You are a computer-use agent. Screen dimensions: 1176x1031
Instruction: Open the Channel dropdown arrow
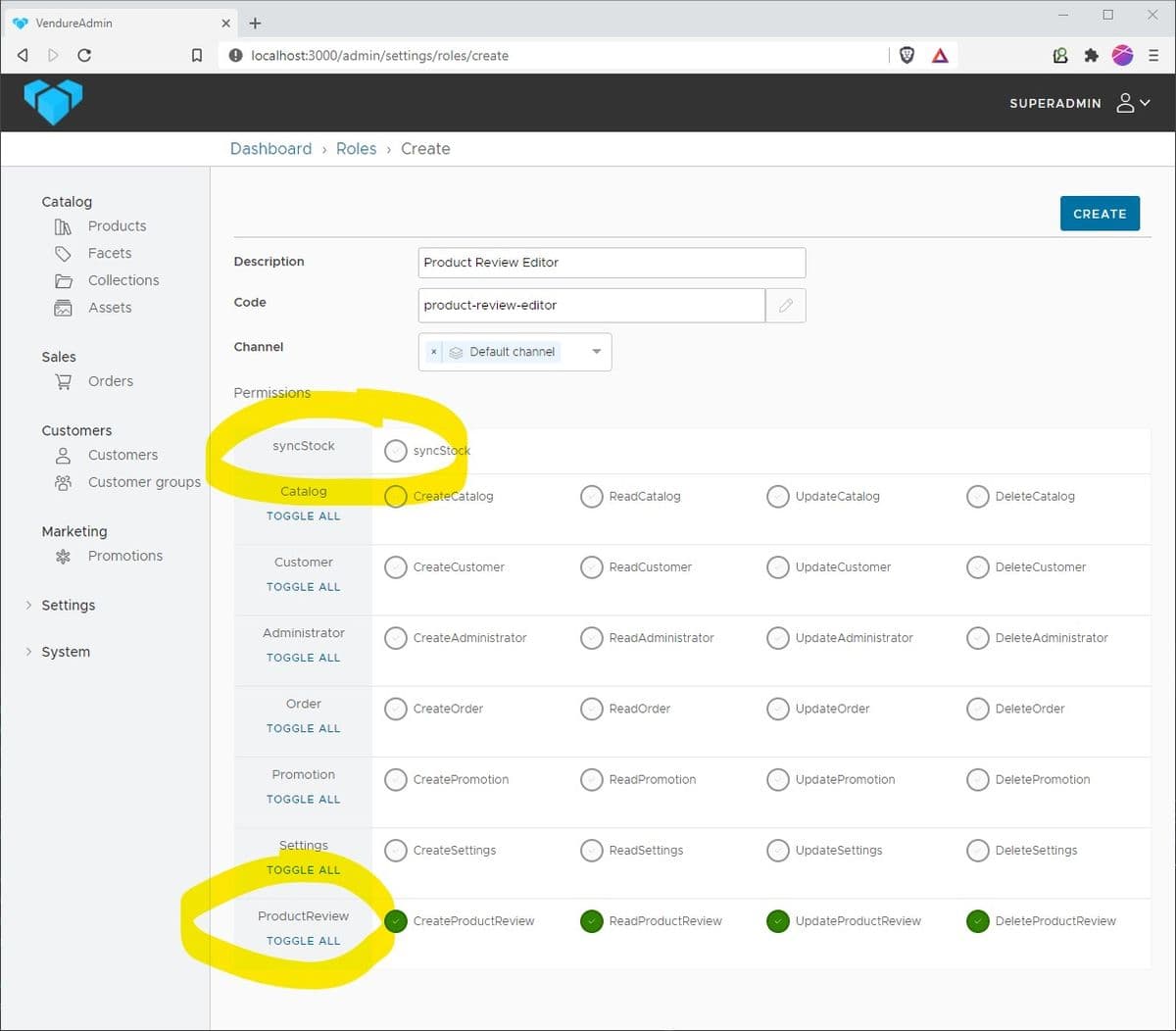pos(596,352)
